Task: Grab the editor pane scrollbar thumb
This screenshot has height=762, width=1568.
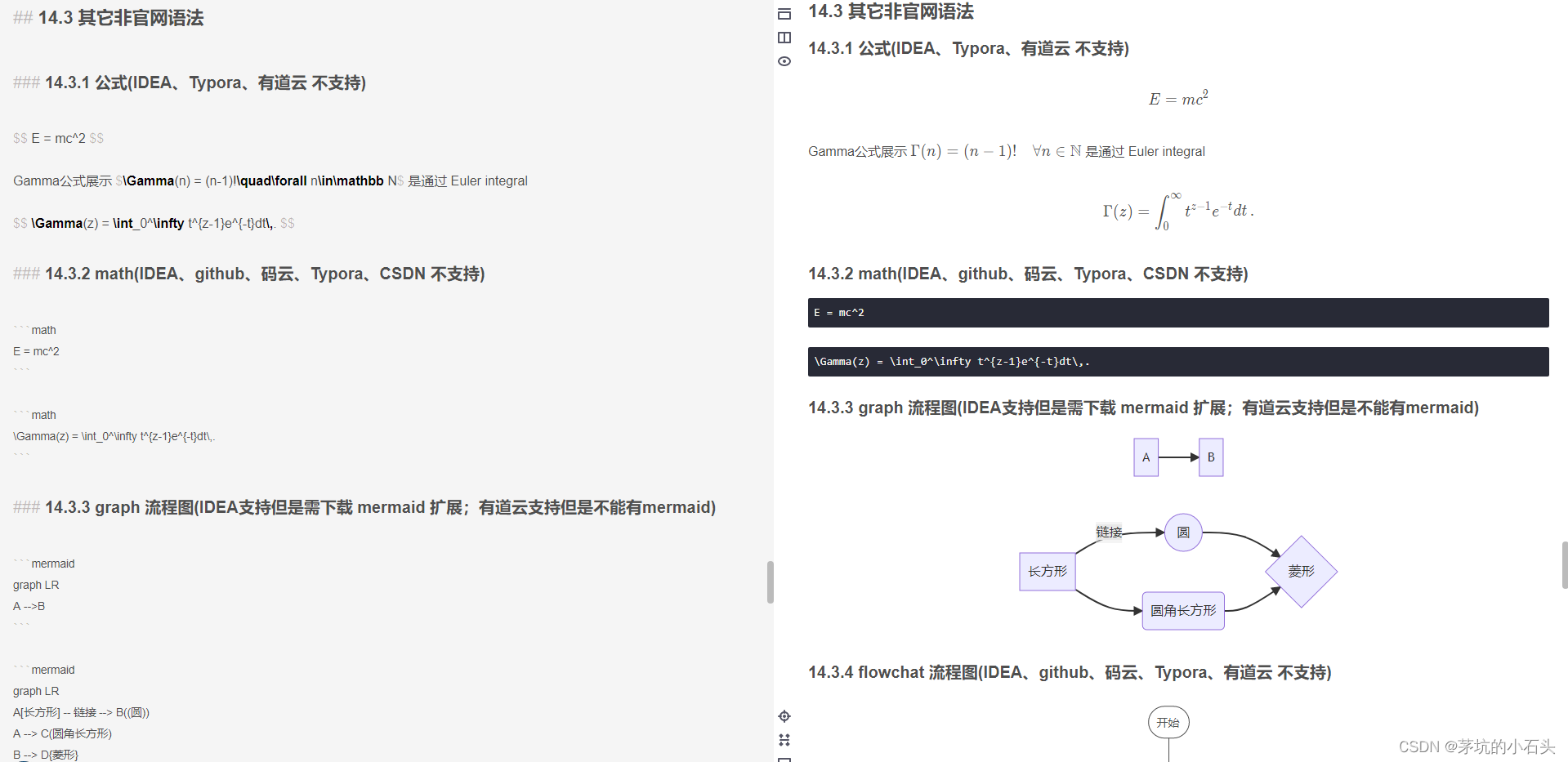Action: pos(770,582)
